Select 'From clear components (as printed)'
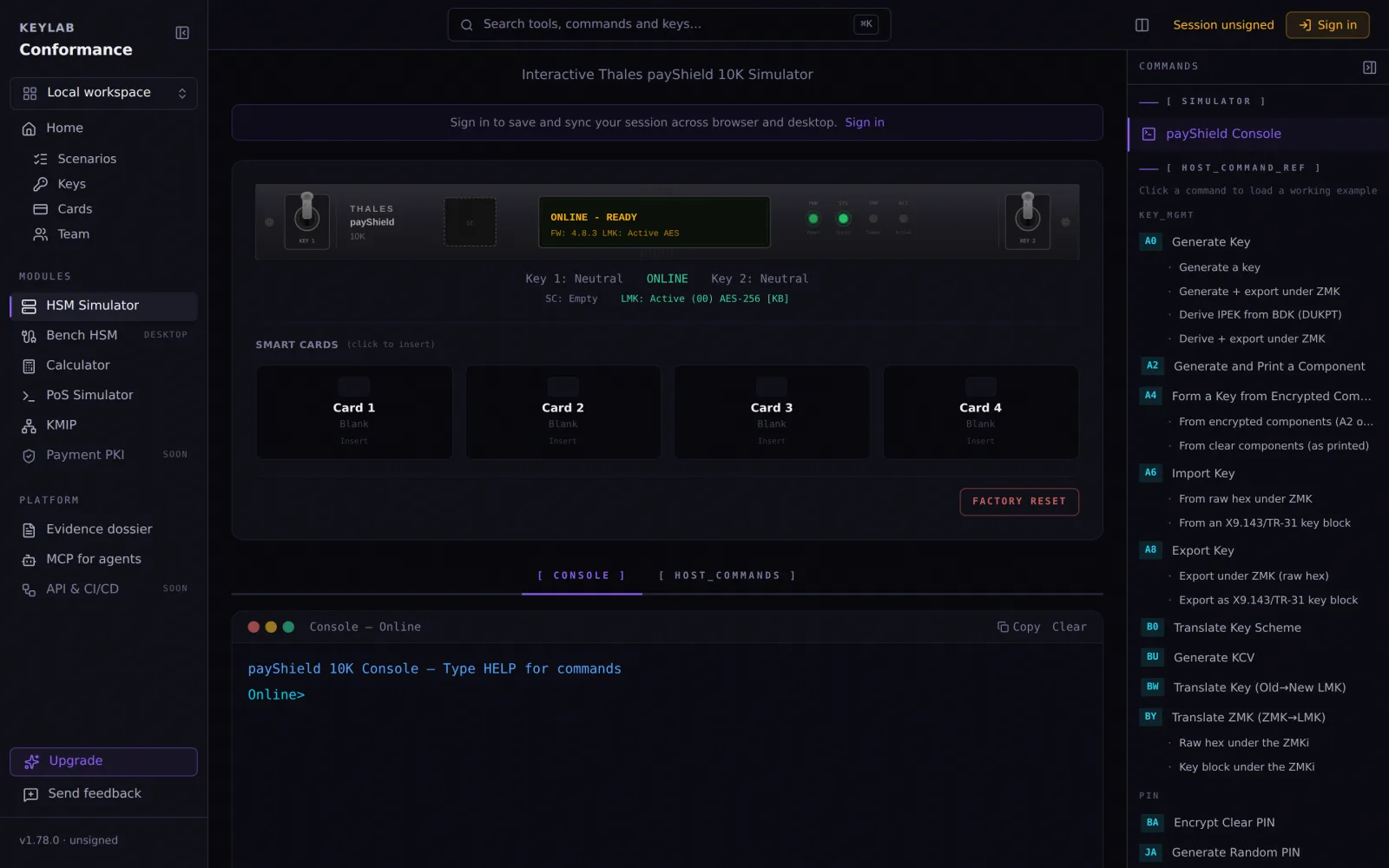The width and height of the screenshot is (1389, 868). tap(1274, 446)
